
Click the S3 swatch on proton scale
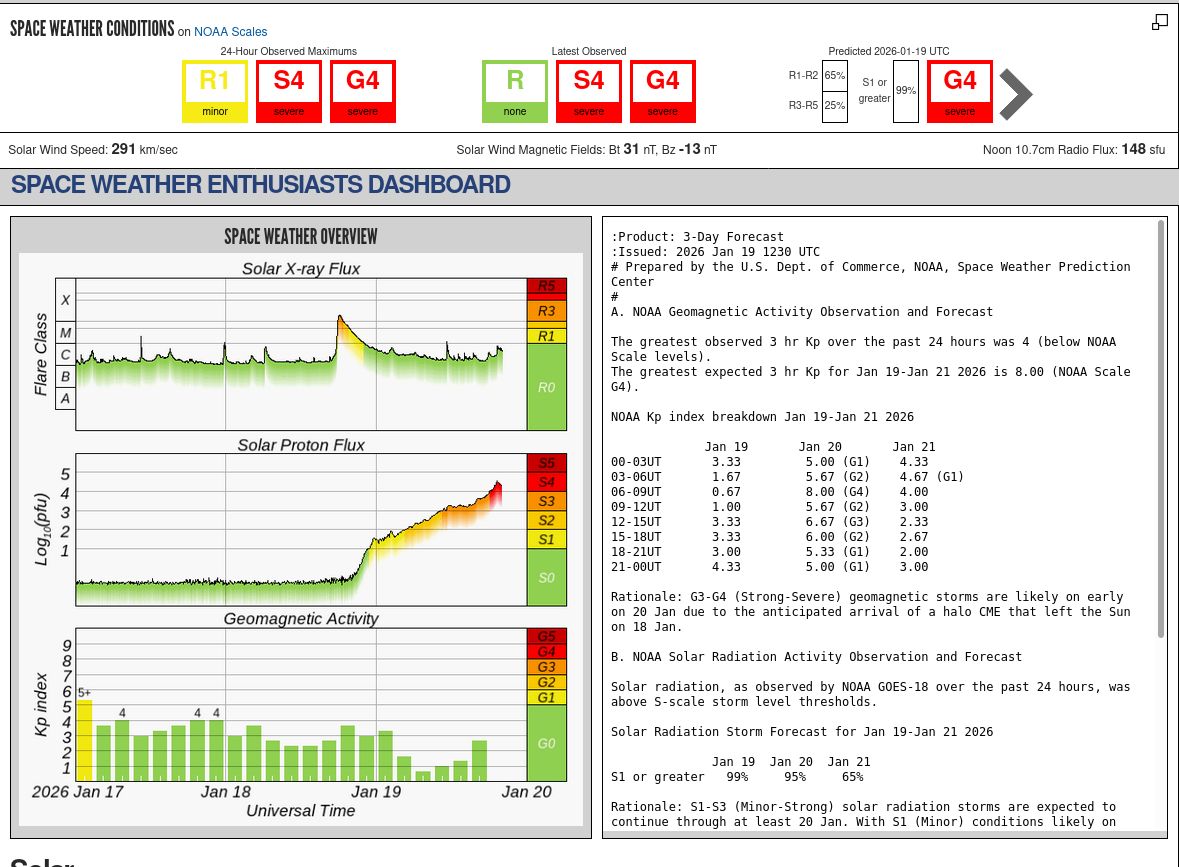[547, 501]
